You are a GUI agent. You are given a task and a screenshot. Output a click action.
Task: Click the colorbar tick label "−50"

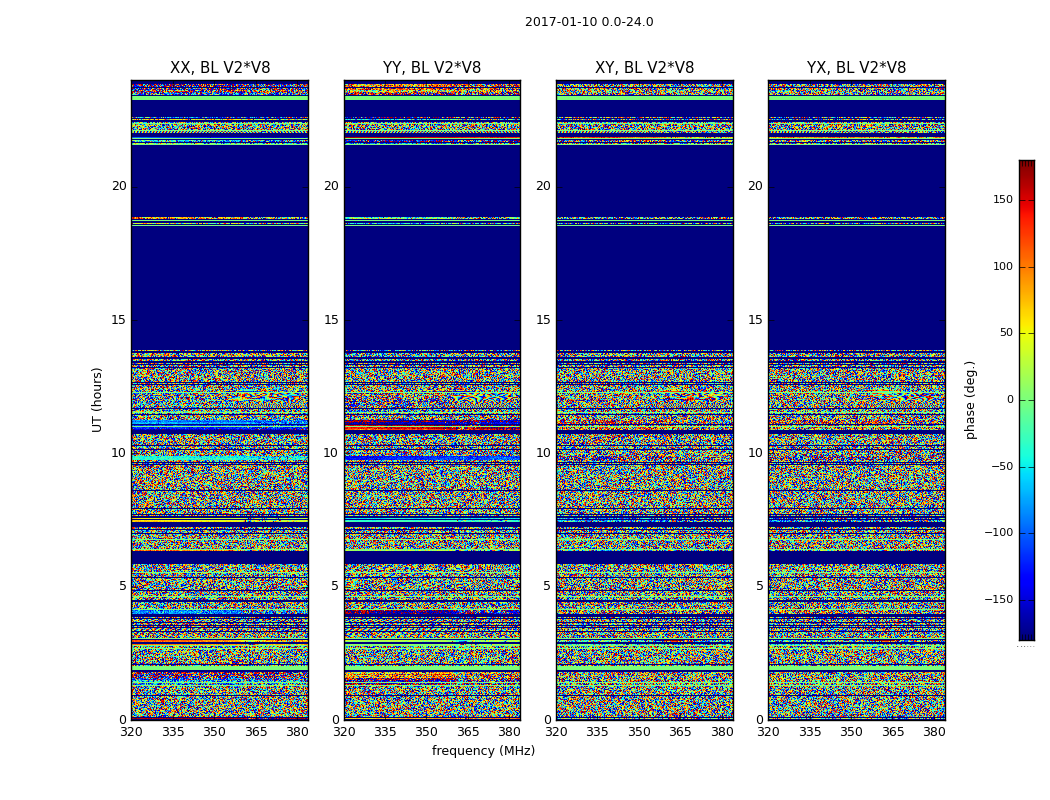click(x=1002, y=466)
